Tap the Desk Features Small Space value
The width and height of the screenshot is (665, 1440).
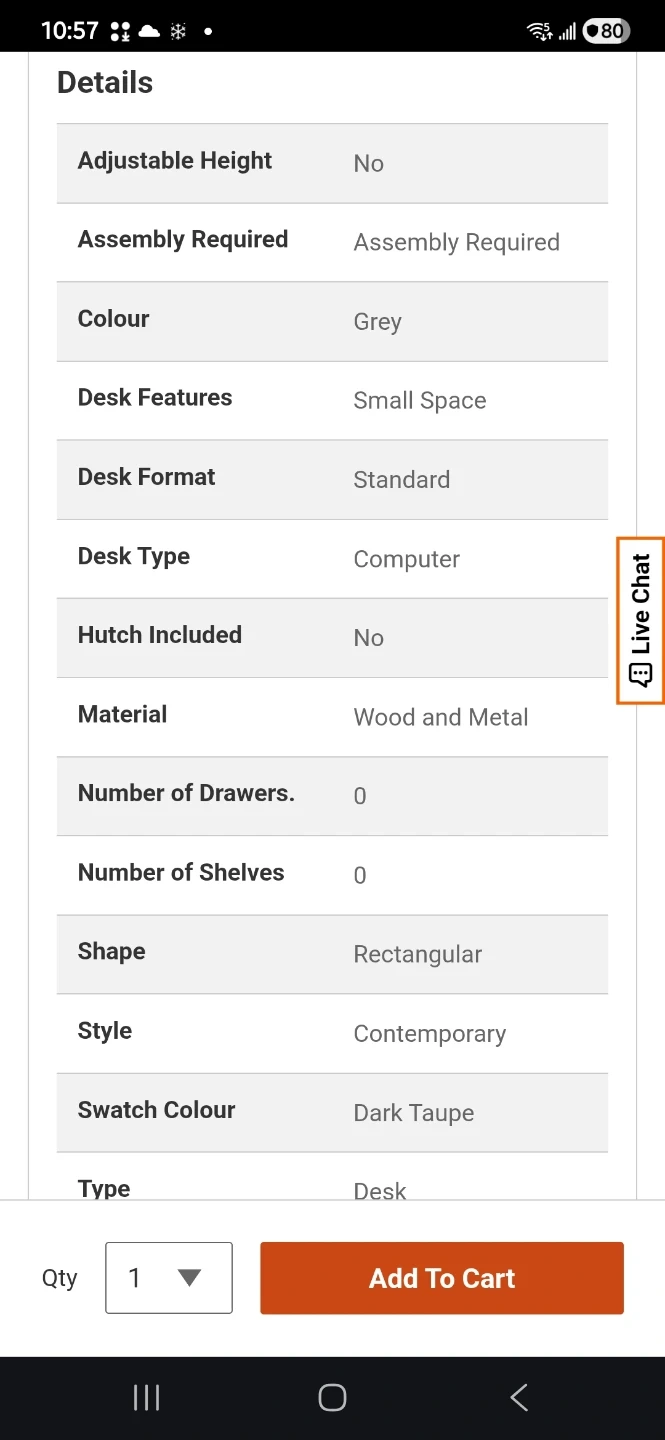click(420, 401)
